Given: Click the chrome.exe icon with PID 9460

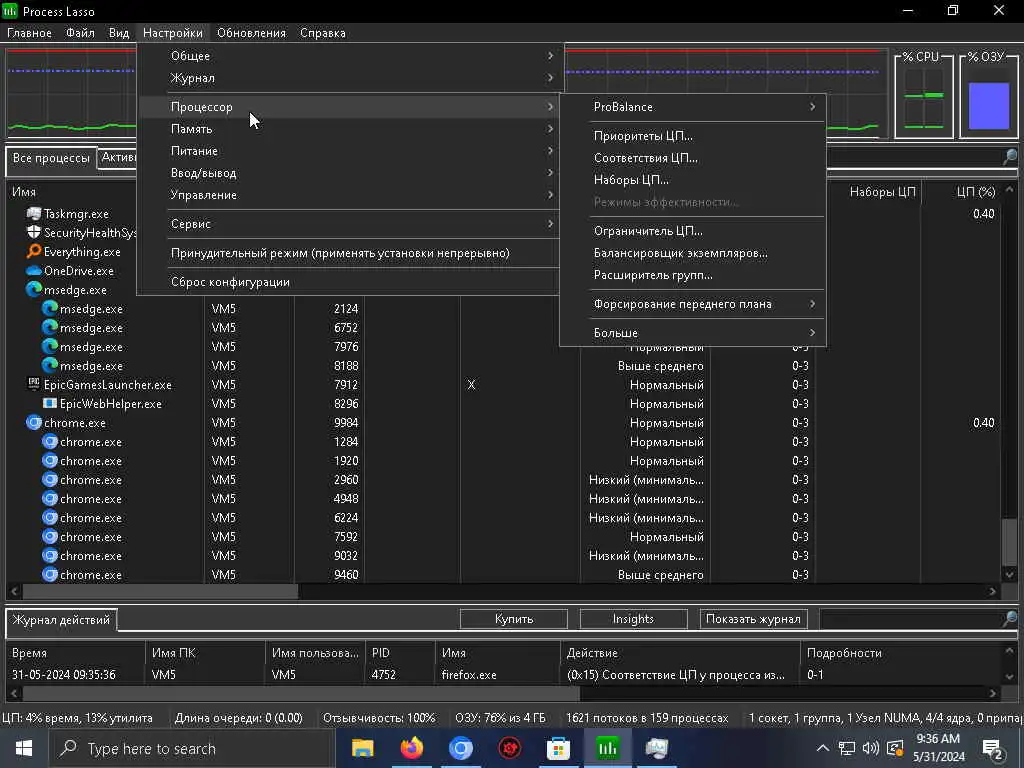Looking at the screenshot, I should pos(50,575).
